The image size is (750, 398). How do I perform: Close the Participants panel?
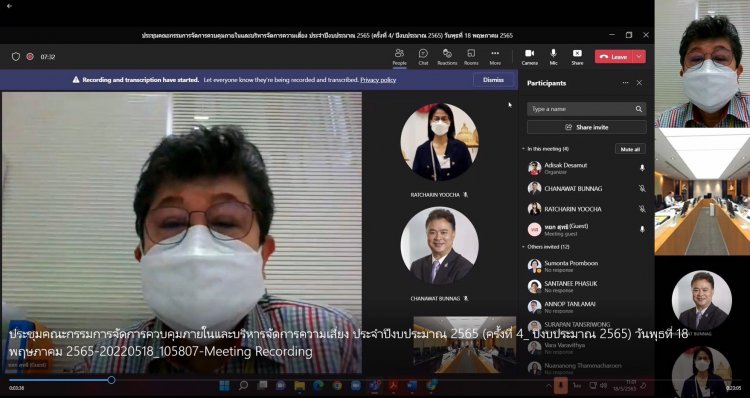pyautogui.click(x=639, y=83)
